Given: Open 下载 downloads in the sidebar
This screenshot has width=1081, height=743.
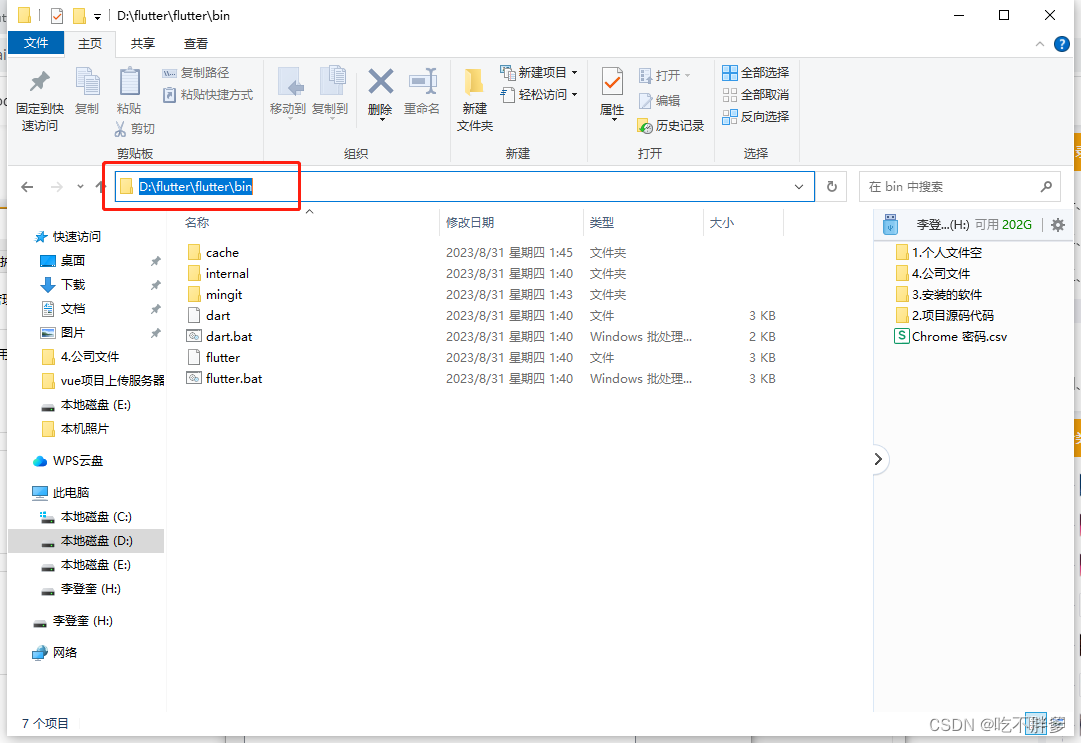Looking at the screenshot, I should click(x=63, y=285).
